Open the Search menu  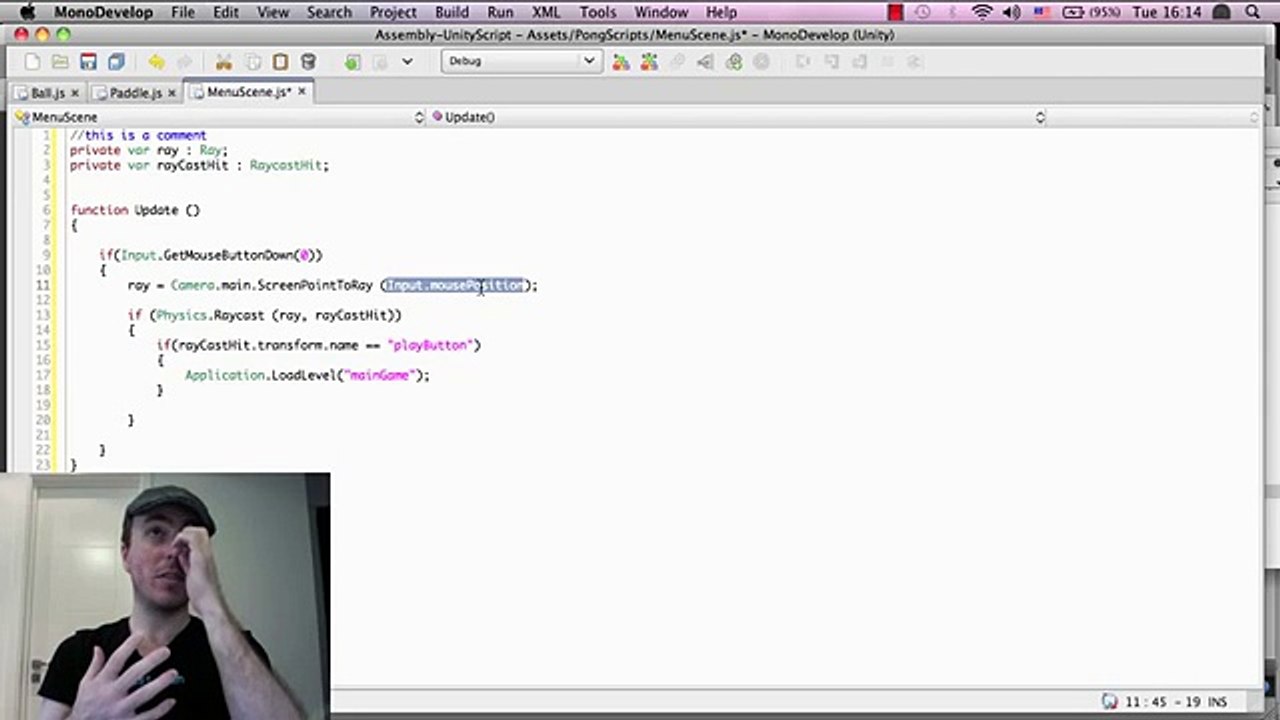click(329, 12)
